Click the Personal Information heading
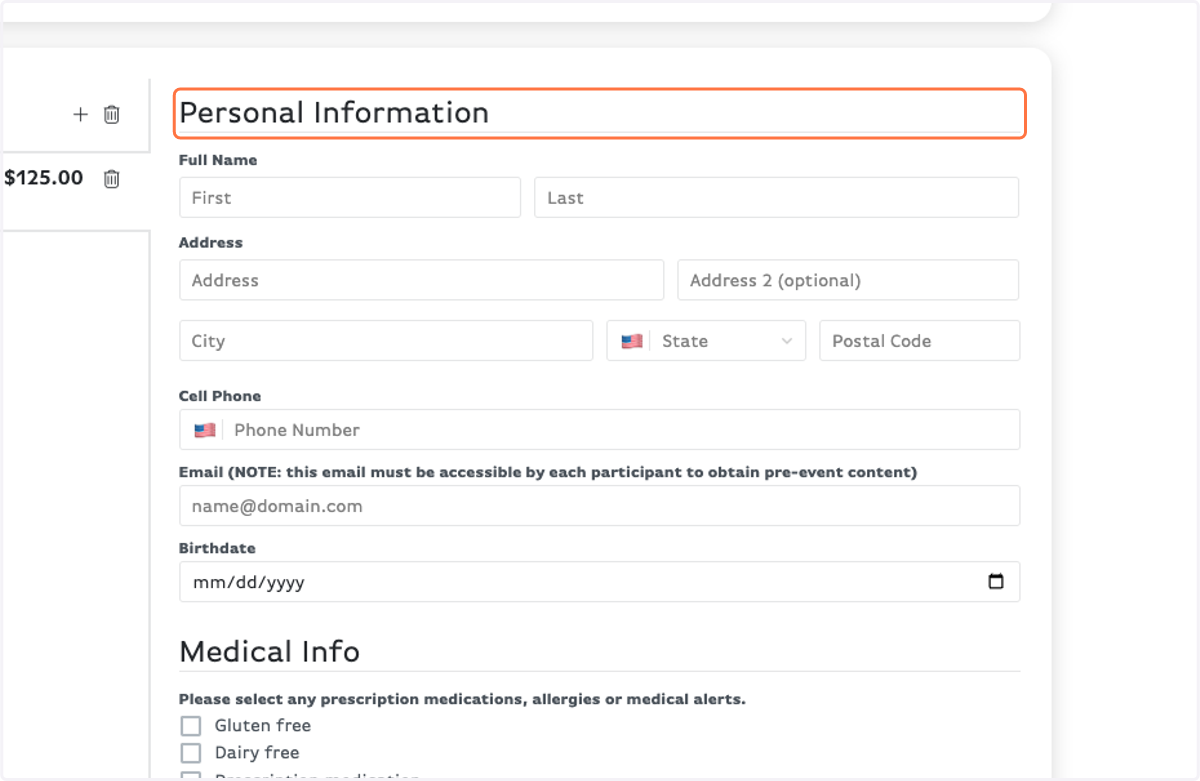Image resolution: width=1200 pixels, height=781 pixels. pos(334,113)
